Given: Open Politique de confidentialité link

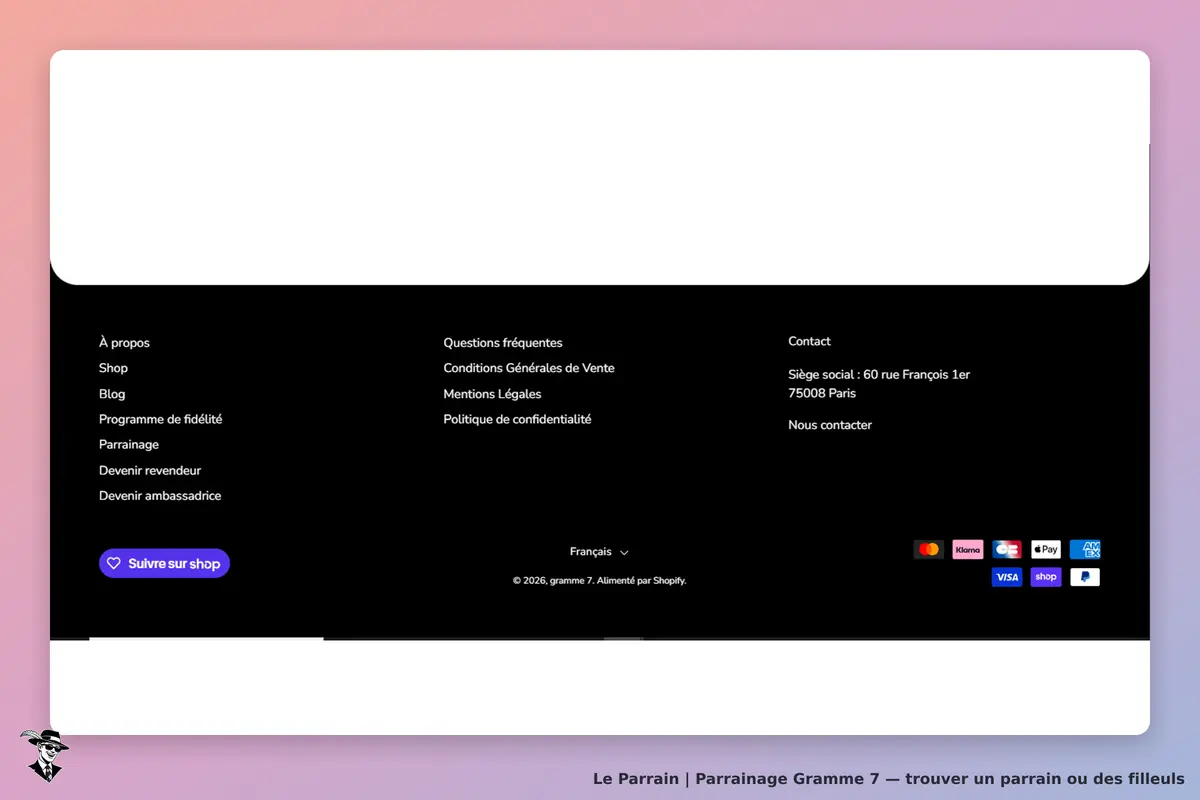Looking at the screenshot, I should 517,419.
